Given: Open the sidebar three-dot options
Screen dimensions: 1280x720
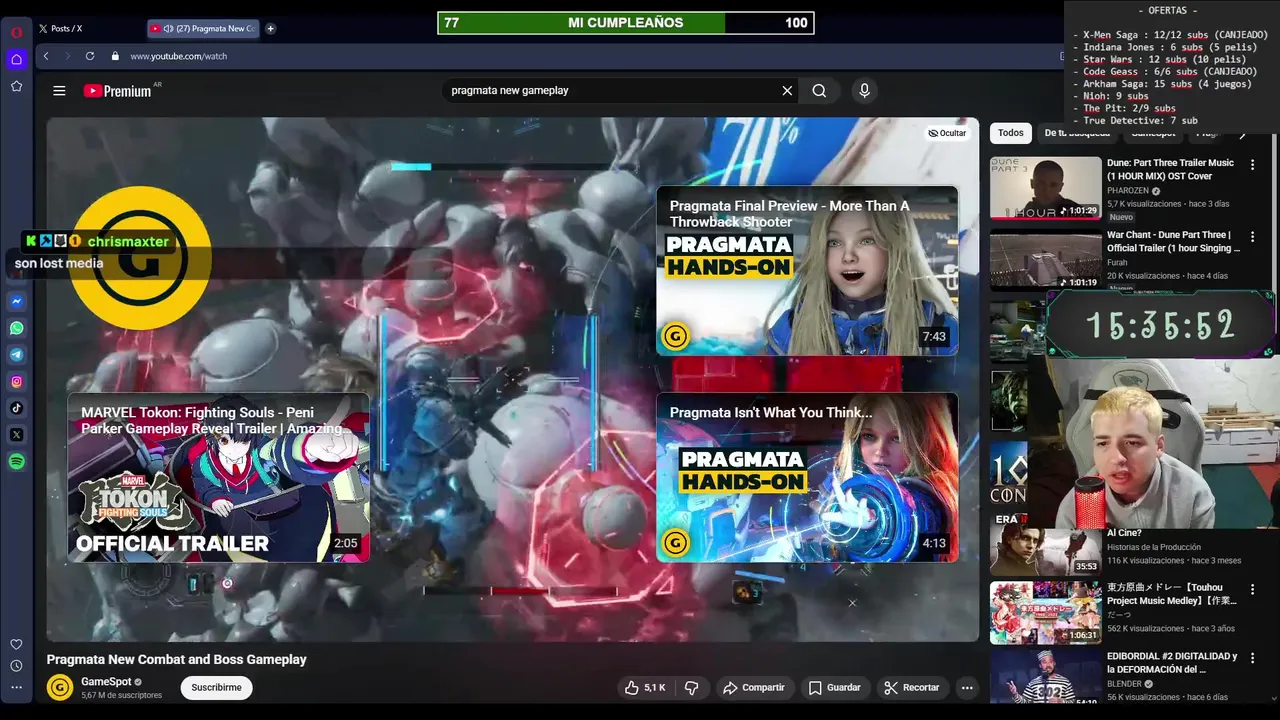Looking at the screenshot, I should tap(16, 688).
